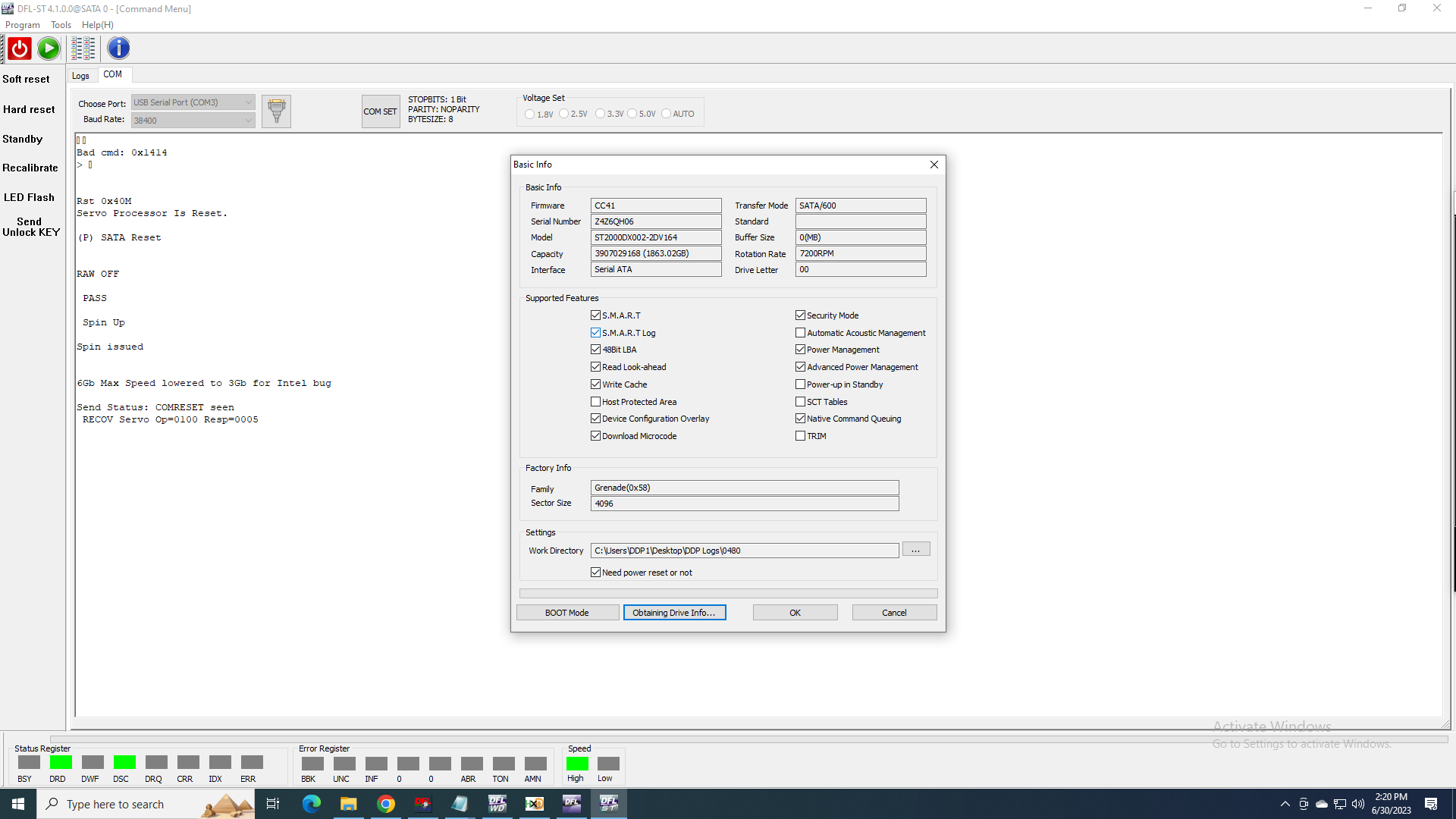The image size is (1456, 819).
Task: Expand the Baud Rate dropdown
Action: point(248,120)
